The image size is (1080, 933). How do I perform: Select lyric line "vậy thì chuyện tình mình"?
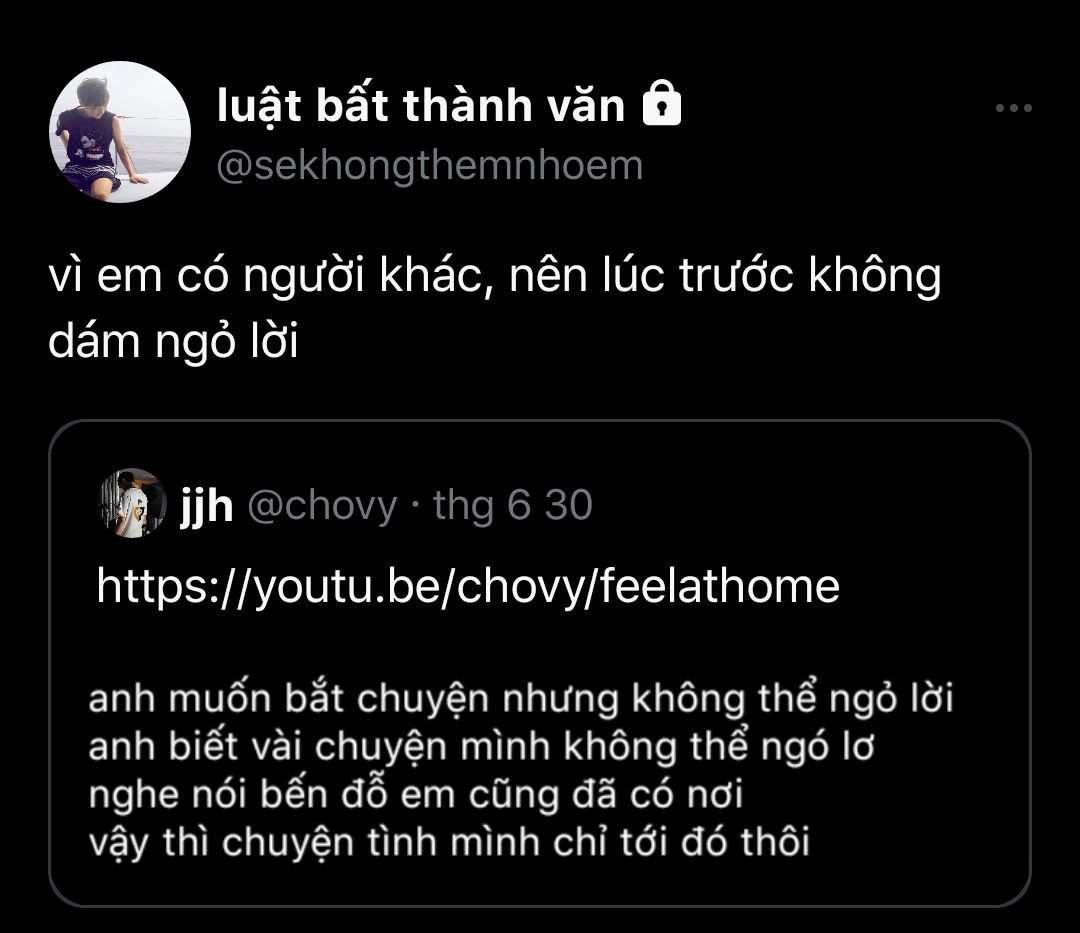pyautogui.click(x=448, y=842)
